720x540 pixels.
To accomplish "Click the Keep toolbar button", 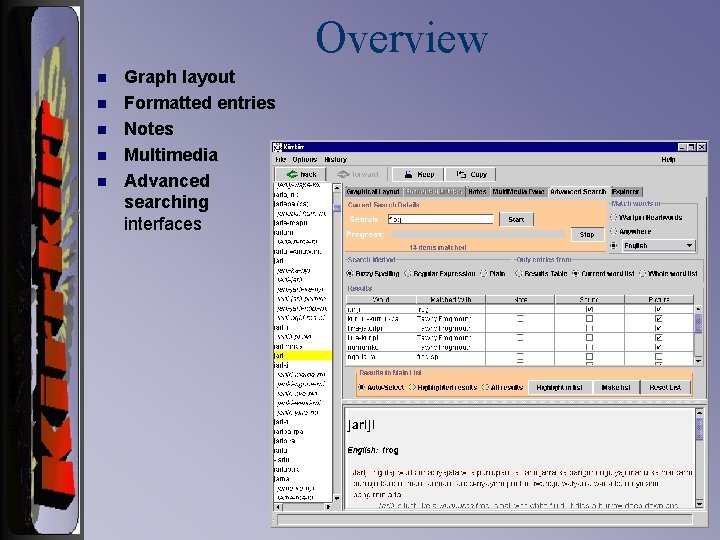I will click(x=419, y=174).
